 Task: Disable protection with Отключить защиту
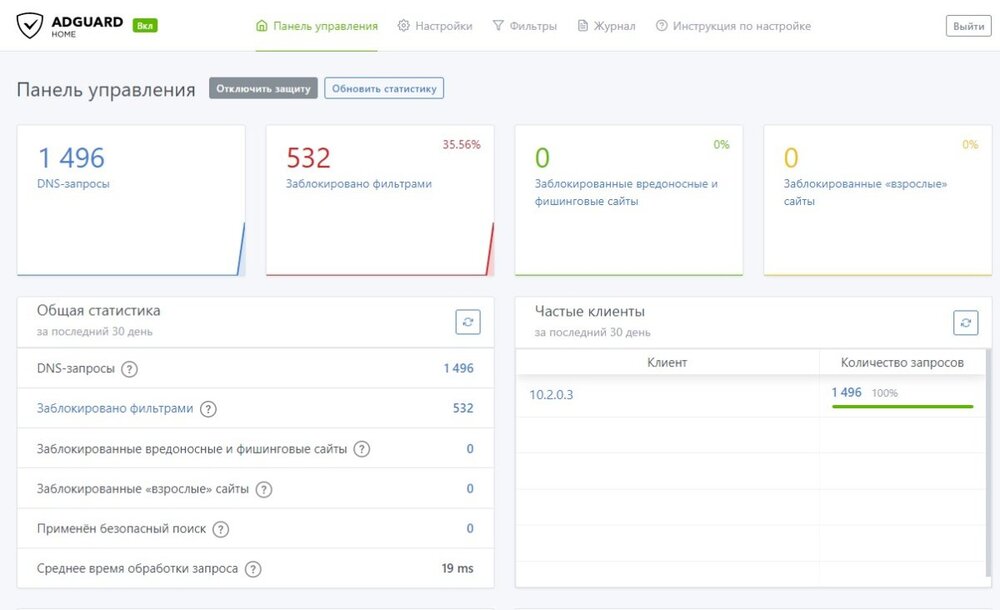(263, 88)
